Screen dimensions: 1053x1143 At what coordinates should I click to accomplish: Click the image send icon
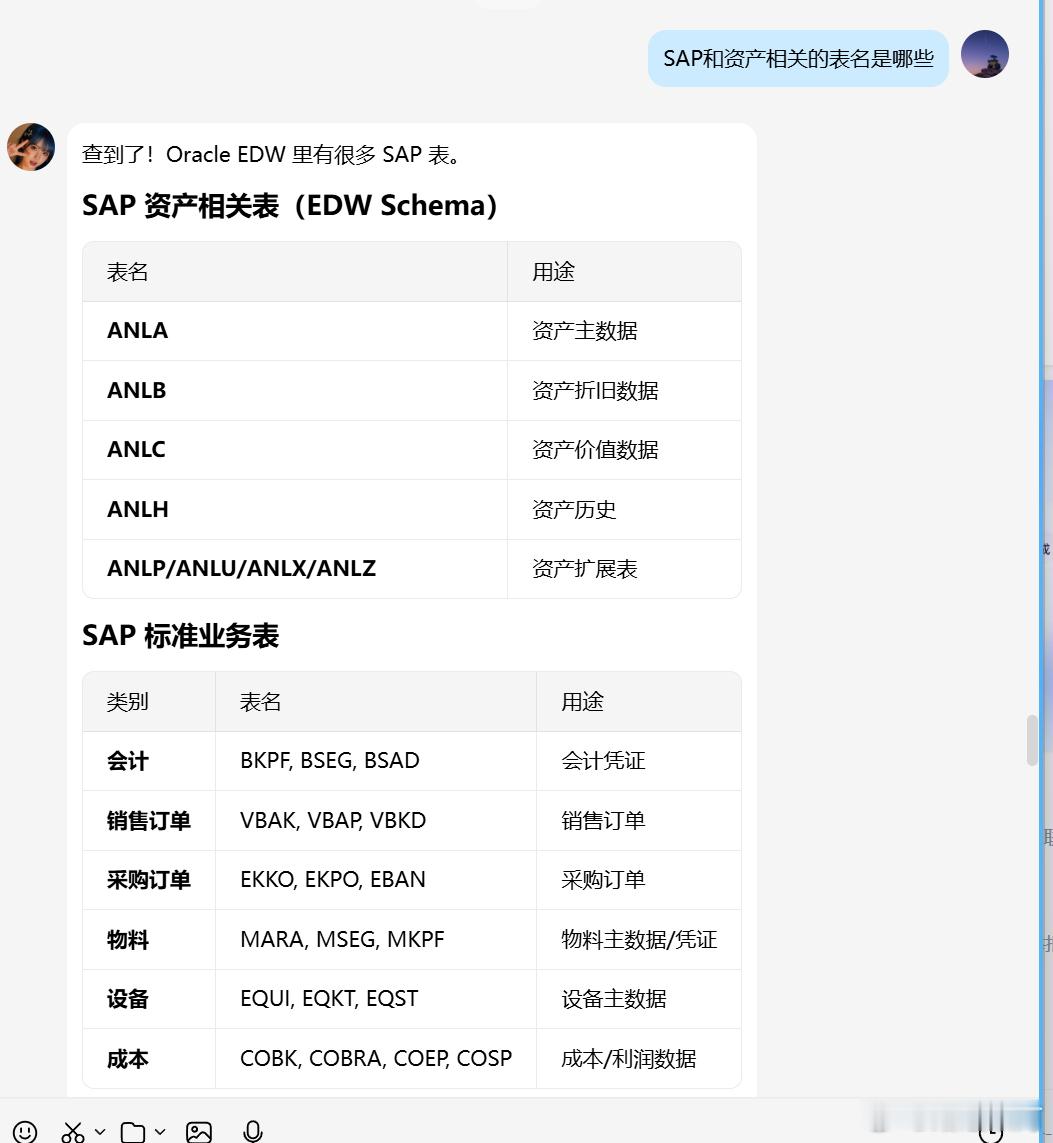tap(199, 1132)
